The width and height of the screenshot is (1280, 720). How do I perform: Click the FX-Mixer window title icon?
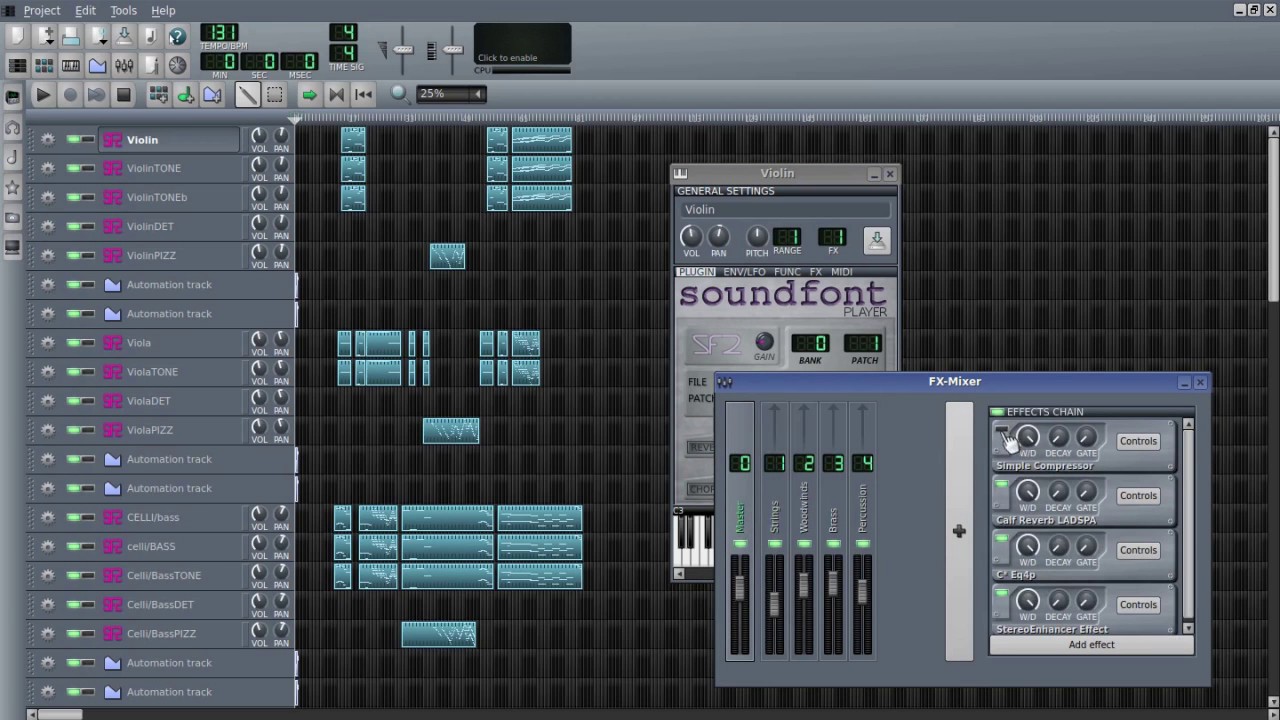click(x=725, y=382)
